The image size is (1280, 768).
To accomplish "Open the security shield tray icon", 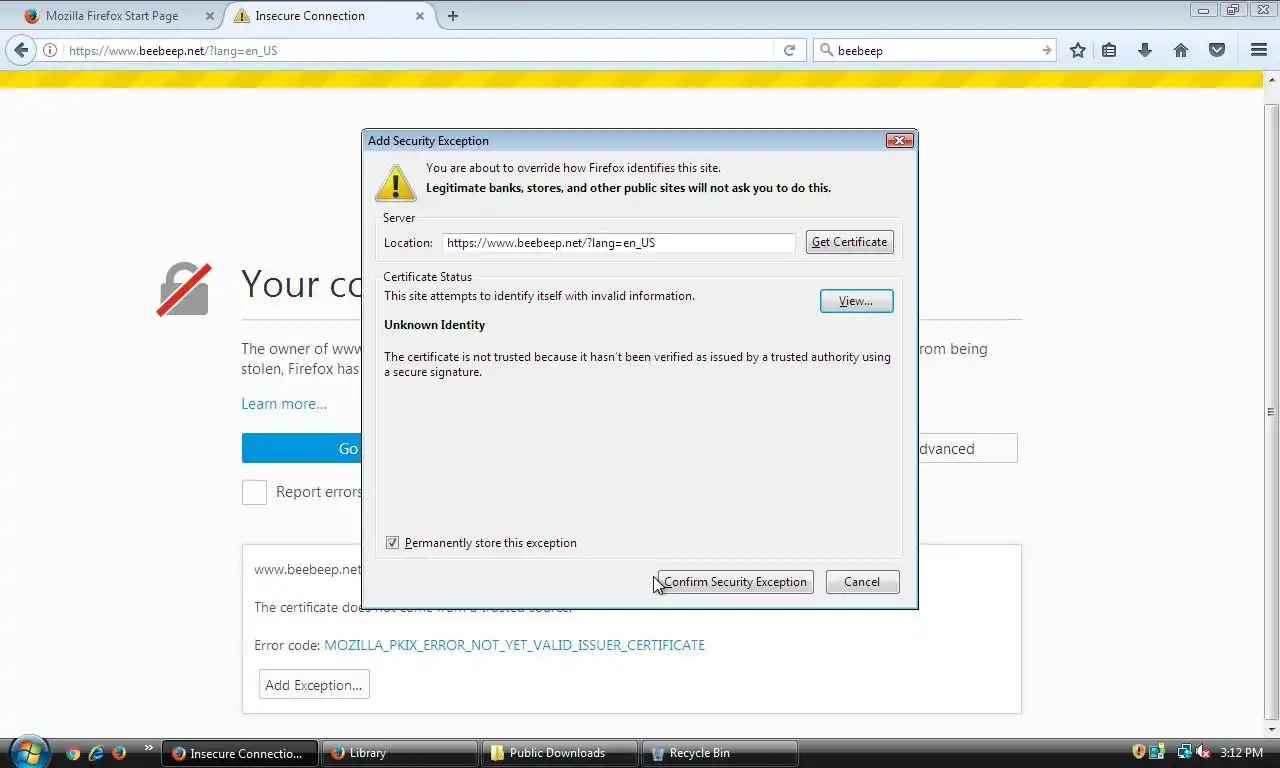I will (1139, 752).
